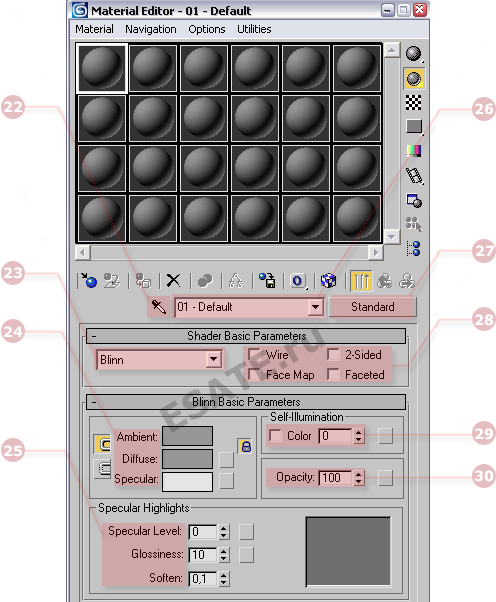Click the sample slots scroll up arrow
This screenshot has width=496, height=602.
coord(392,50)
